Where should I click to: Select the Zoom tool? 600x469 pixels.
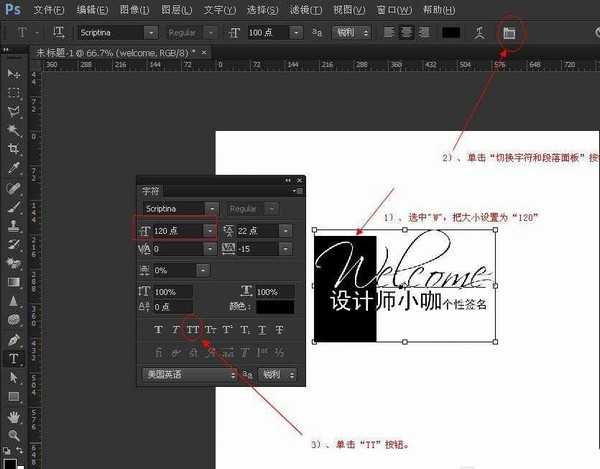point(14,436)
